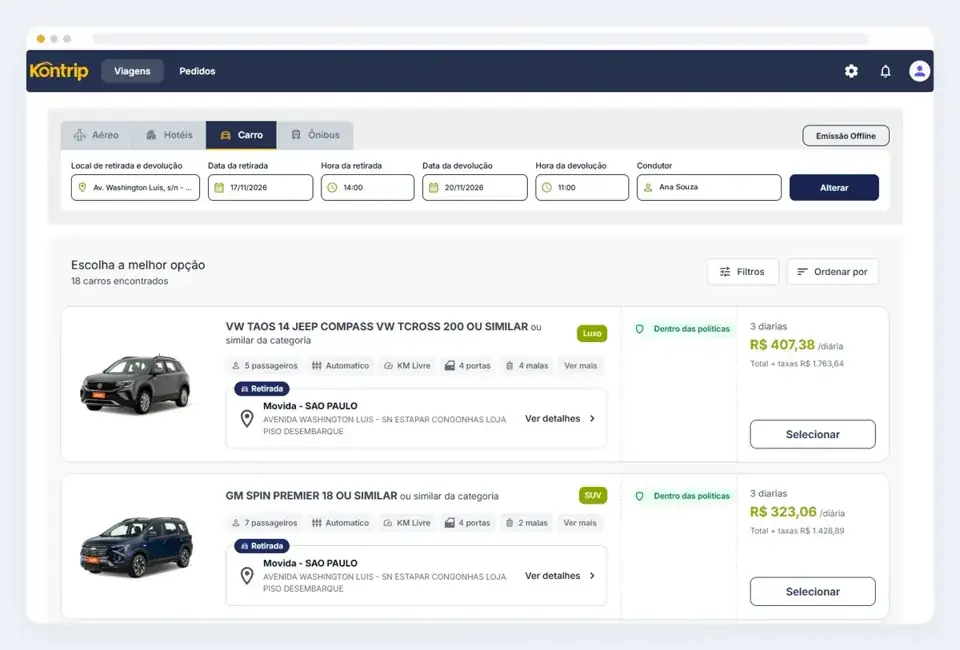Select the Aéreo tab
The width and height of the screenshot is (960, 650).
pyautogui.click(x=96, y=135)
